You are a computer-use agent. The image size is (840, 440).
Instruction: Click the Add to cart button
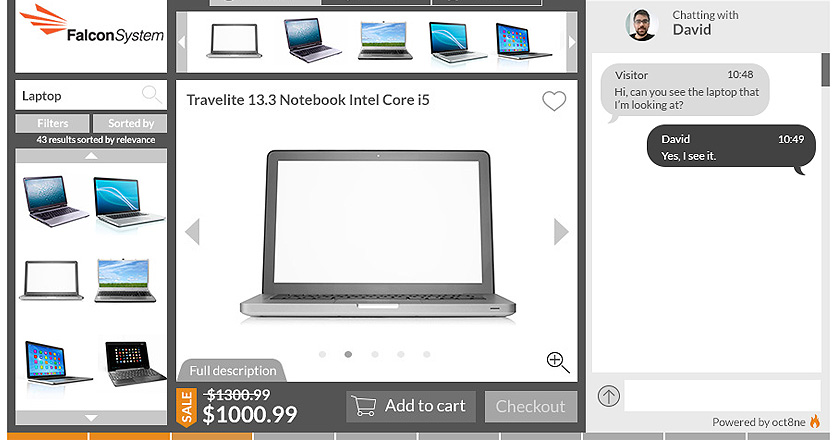411,406
